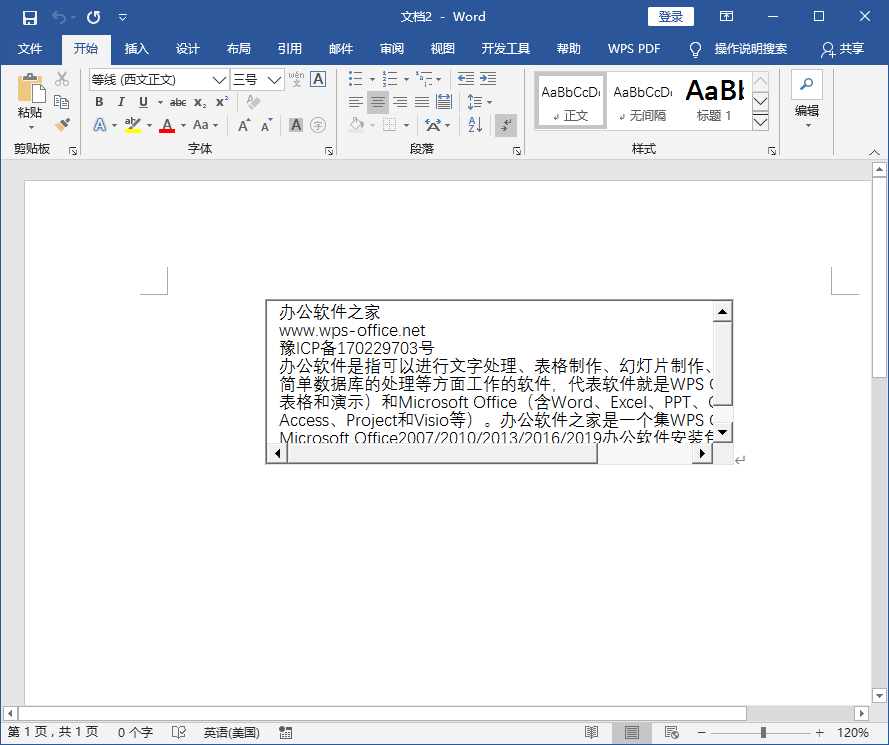Activate the Format Painter brush
The height and width of the screenshot is (745, 889).
pos(62,124)
